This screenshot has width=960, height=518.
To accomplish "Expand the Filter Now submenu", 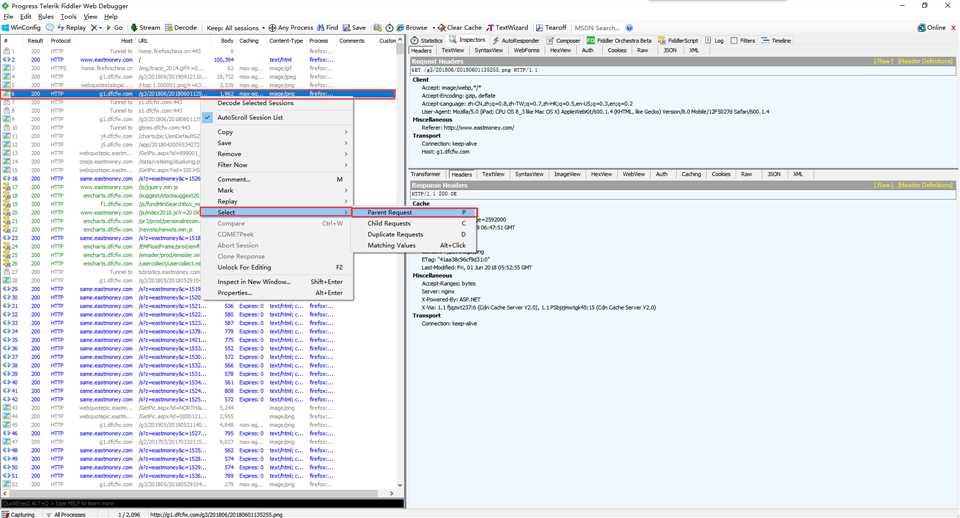I will click(277, 165).
